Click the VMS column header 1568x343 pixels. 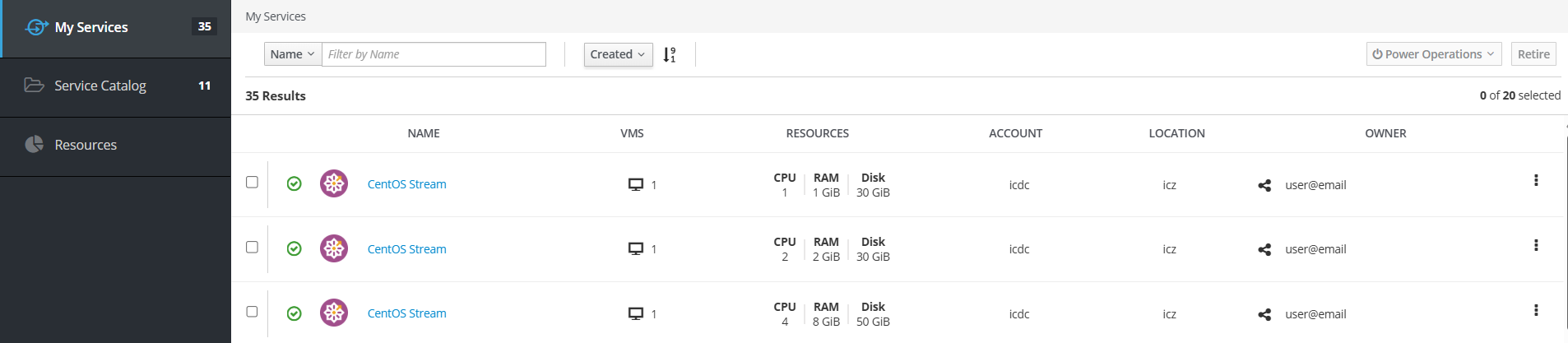point(632,133)
